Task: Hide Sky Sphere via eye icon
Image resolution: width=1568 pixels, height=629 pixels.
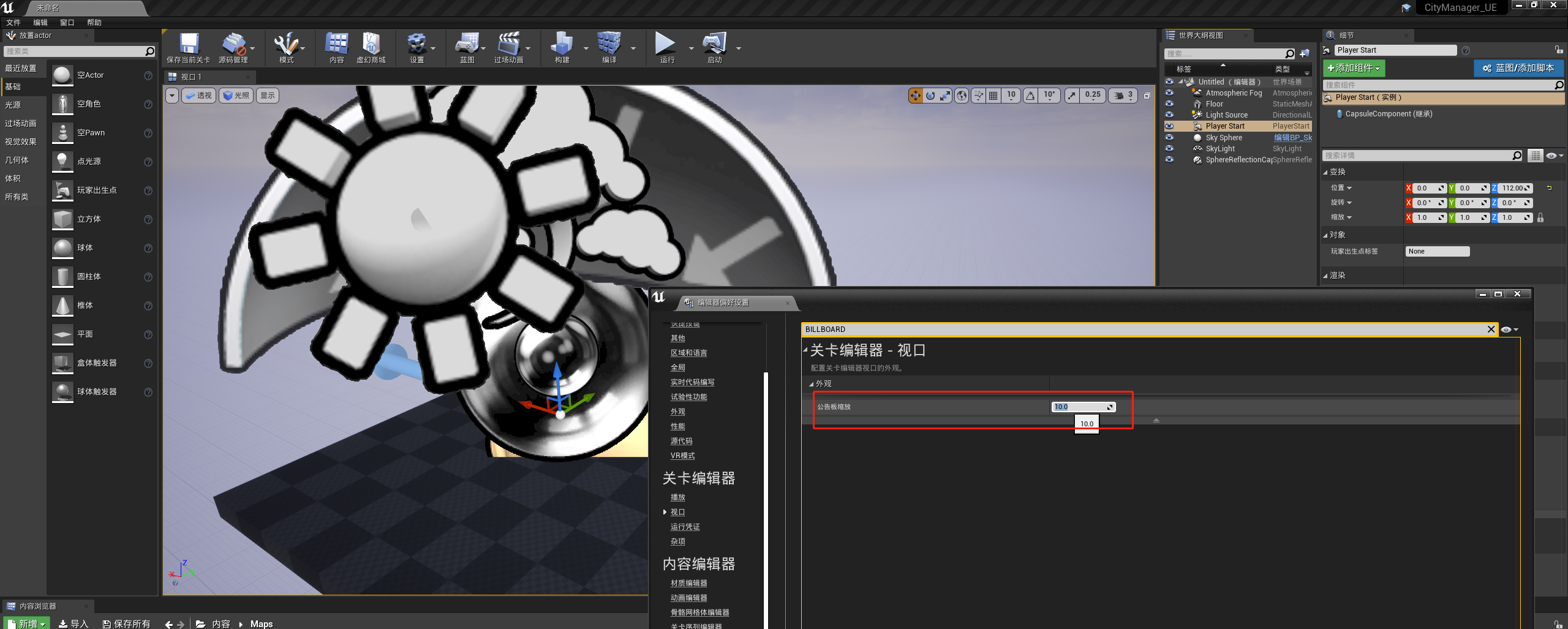Action: [x=1169, y=138]
